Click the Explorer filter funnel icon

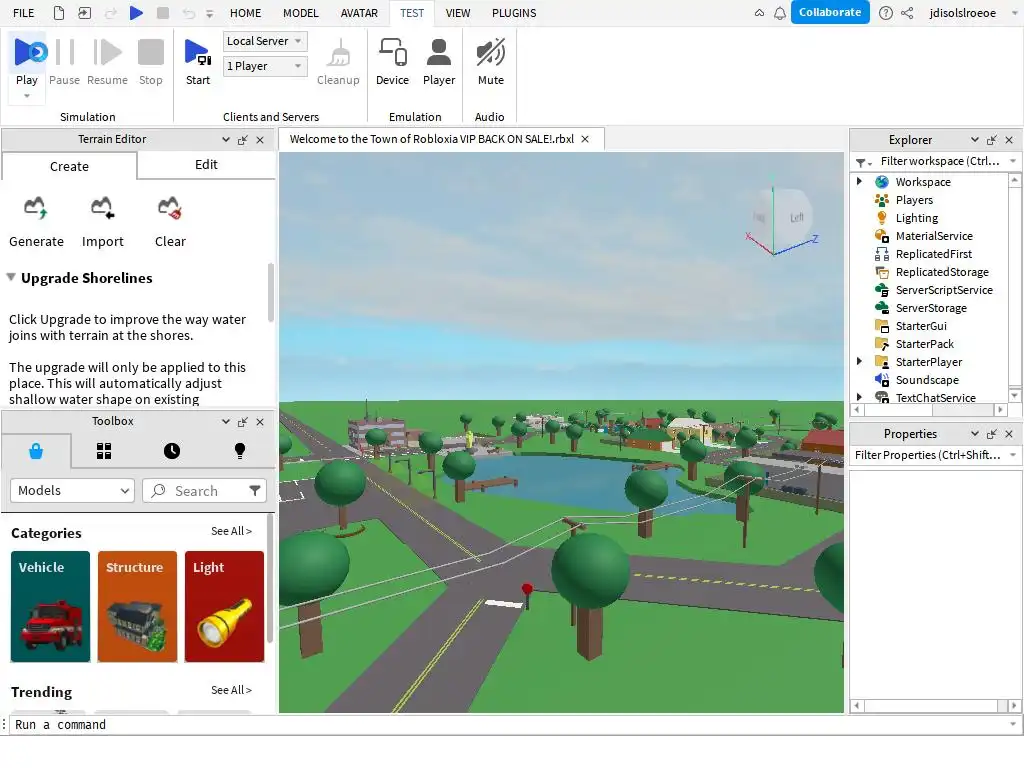pyautogui.click(x=863, y=162)
